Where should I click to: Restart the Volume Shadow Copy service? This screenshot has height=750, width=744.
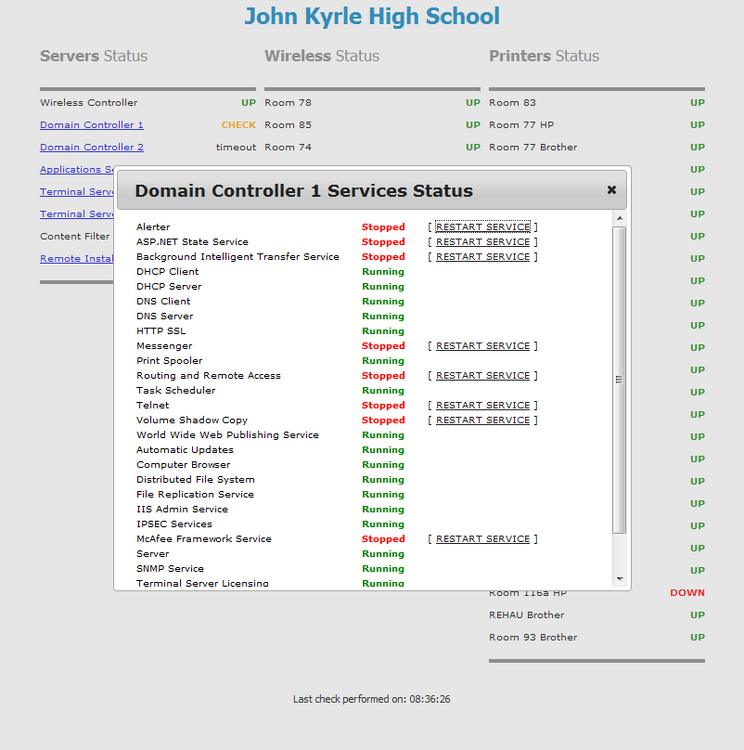(x=483, y=419)
